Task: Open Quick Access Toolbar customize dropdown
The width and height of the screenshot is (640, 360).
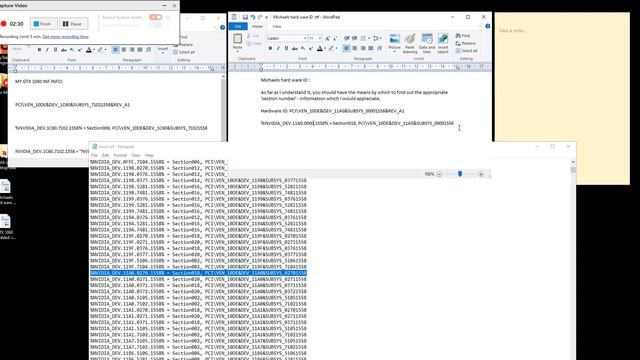Action: pos(267,17)
